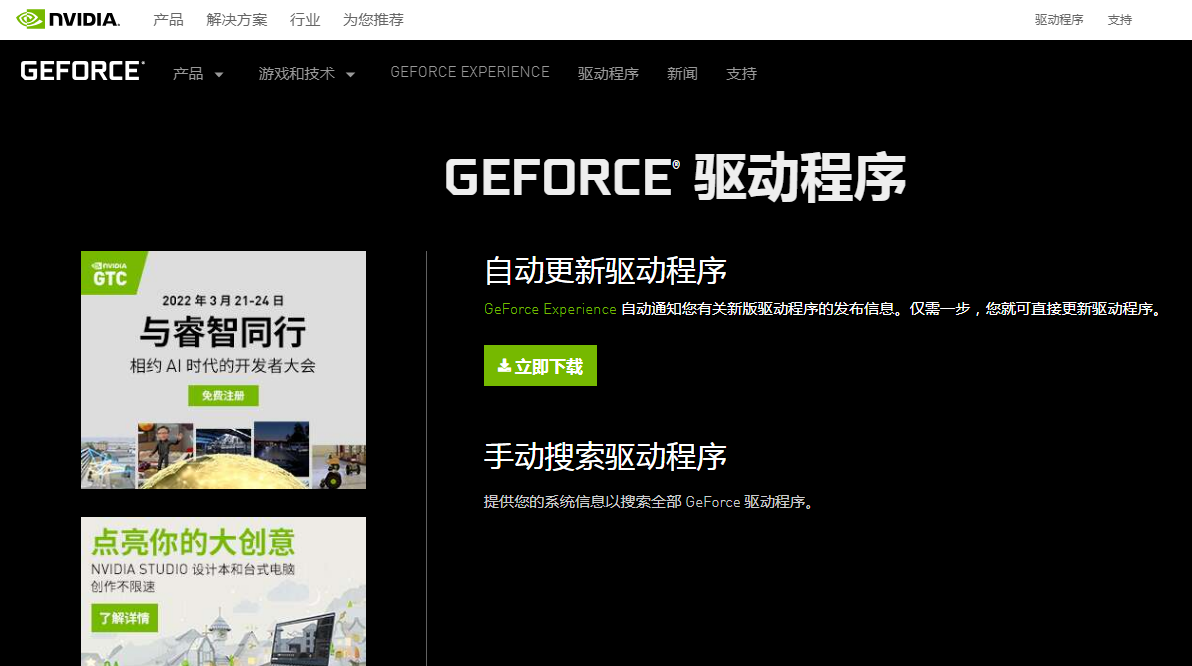Click the 自动更新驱动程序 heading
Image resolution: width=1192 pixels, height=666 pixels.
(x=605, y=271)
